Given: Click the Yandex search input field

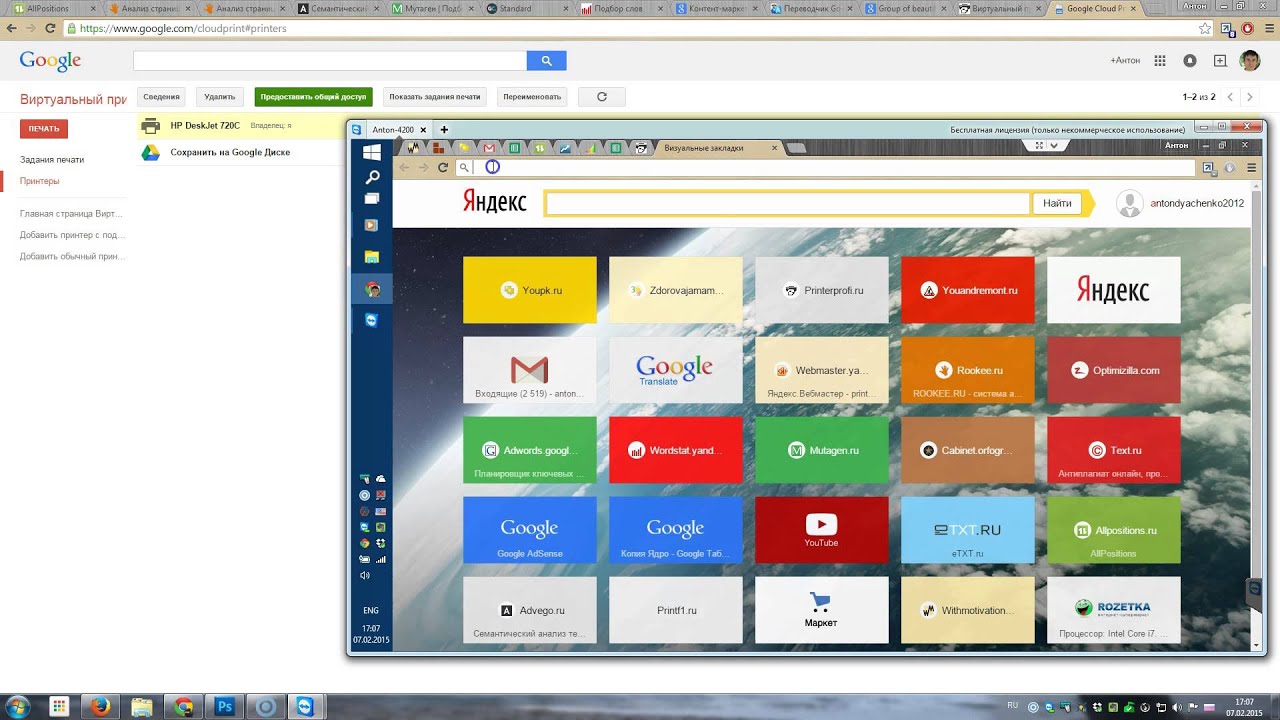Looking at the screenshot, I should (788, 203).
